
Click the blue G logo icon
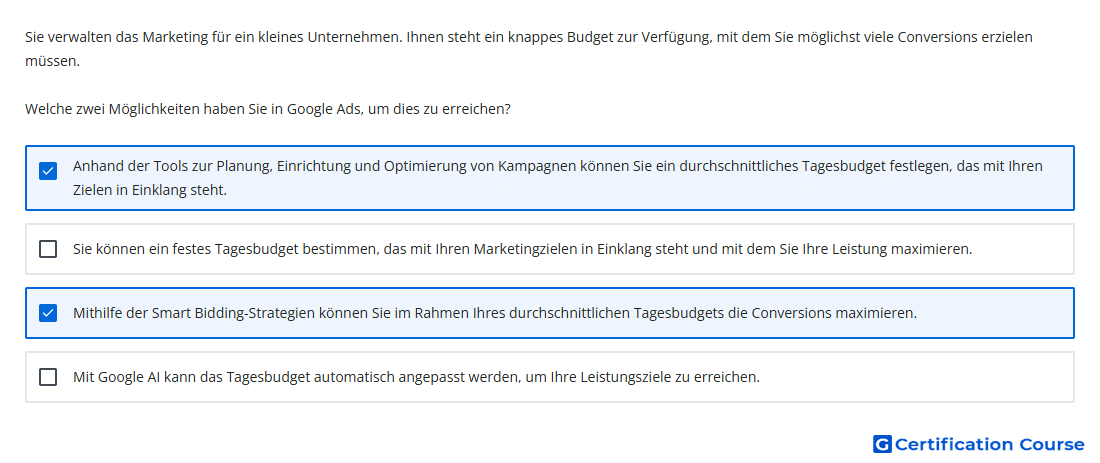click(882, 444)
